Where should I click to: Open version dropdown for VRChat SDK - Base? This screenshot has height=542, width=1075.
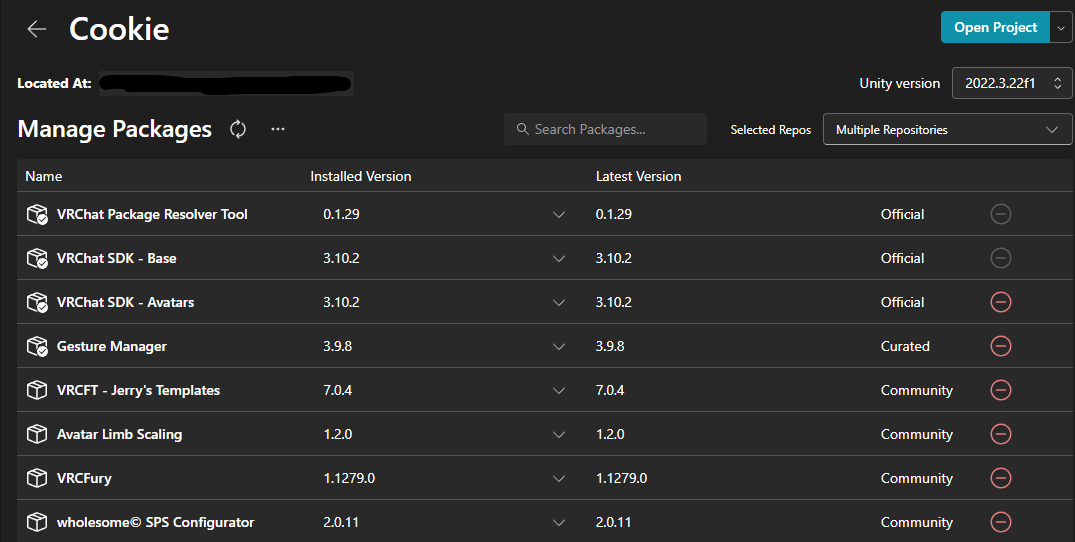click(x=559, y=258)
